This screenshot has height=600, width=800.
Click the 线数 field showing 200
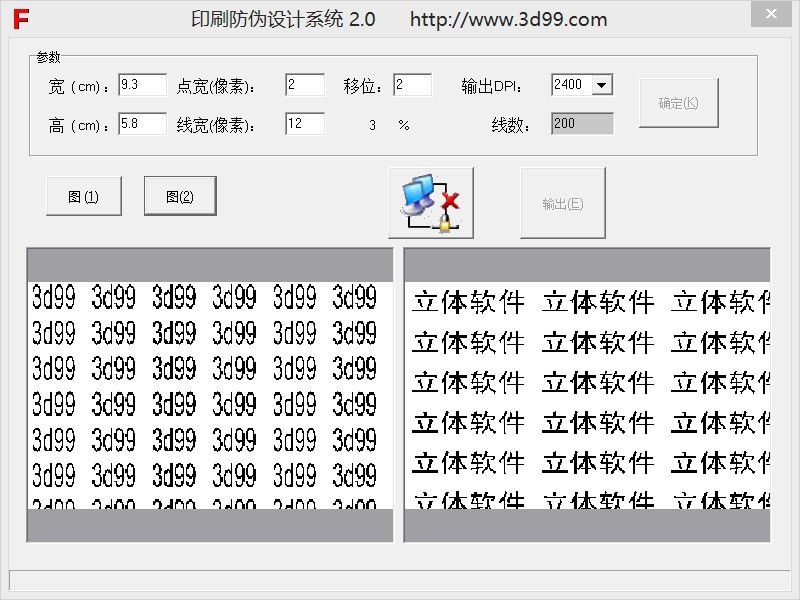click(x=581, y=124)
